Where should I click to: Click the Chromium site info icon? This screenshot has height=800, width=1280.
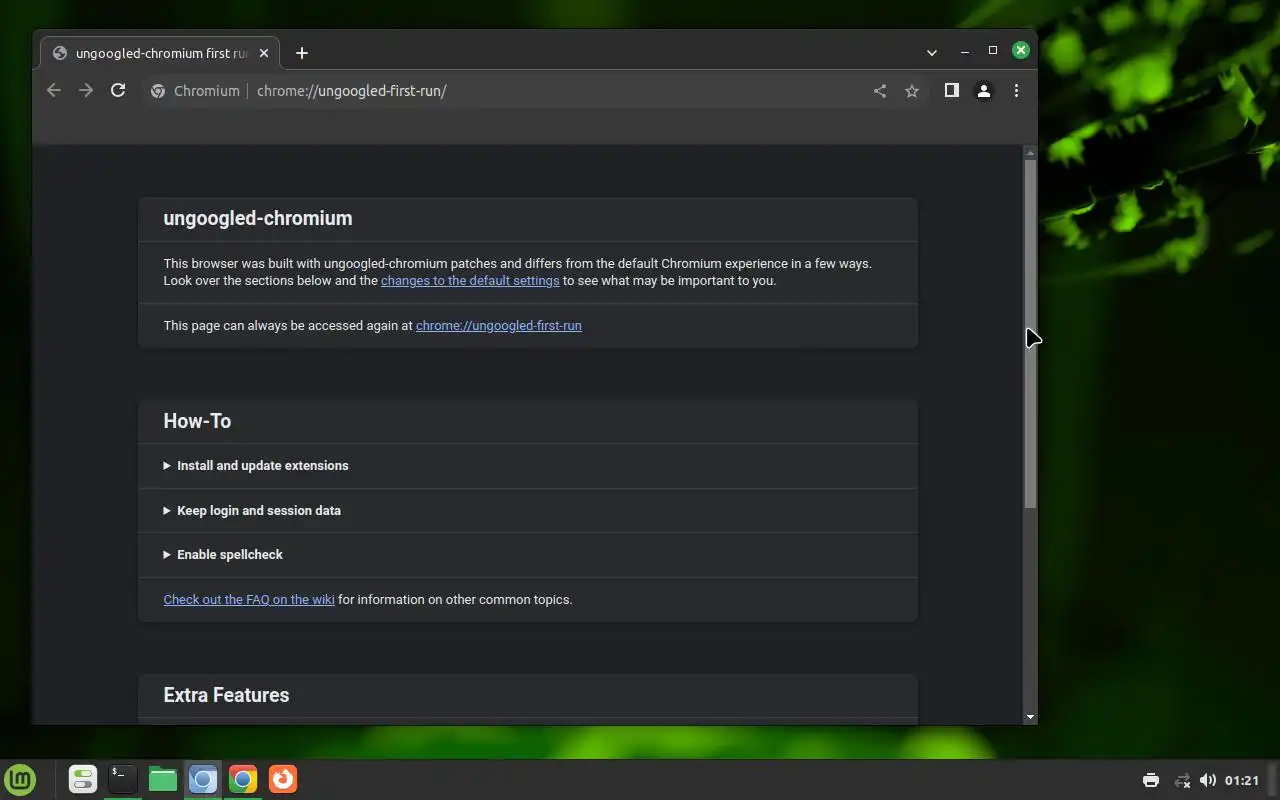tap(157, 91)
